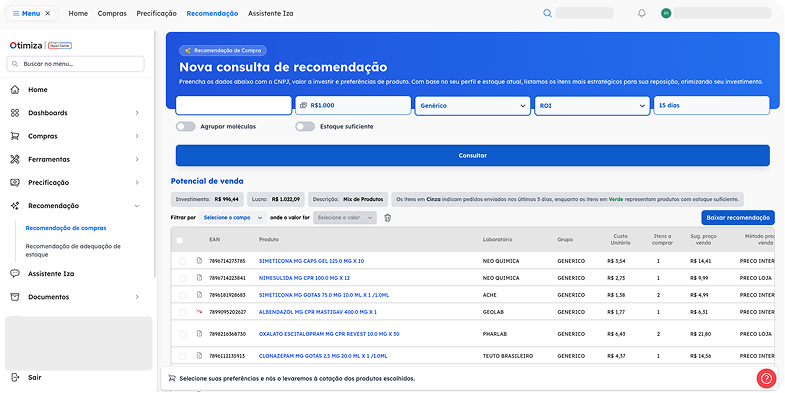Viewport: 785px width, 393px height.
Task: Click the Dashboards grid icon
Action: tap(15, 113)
